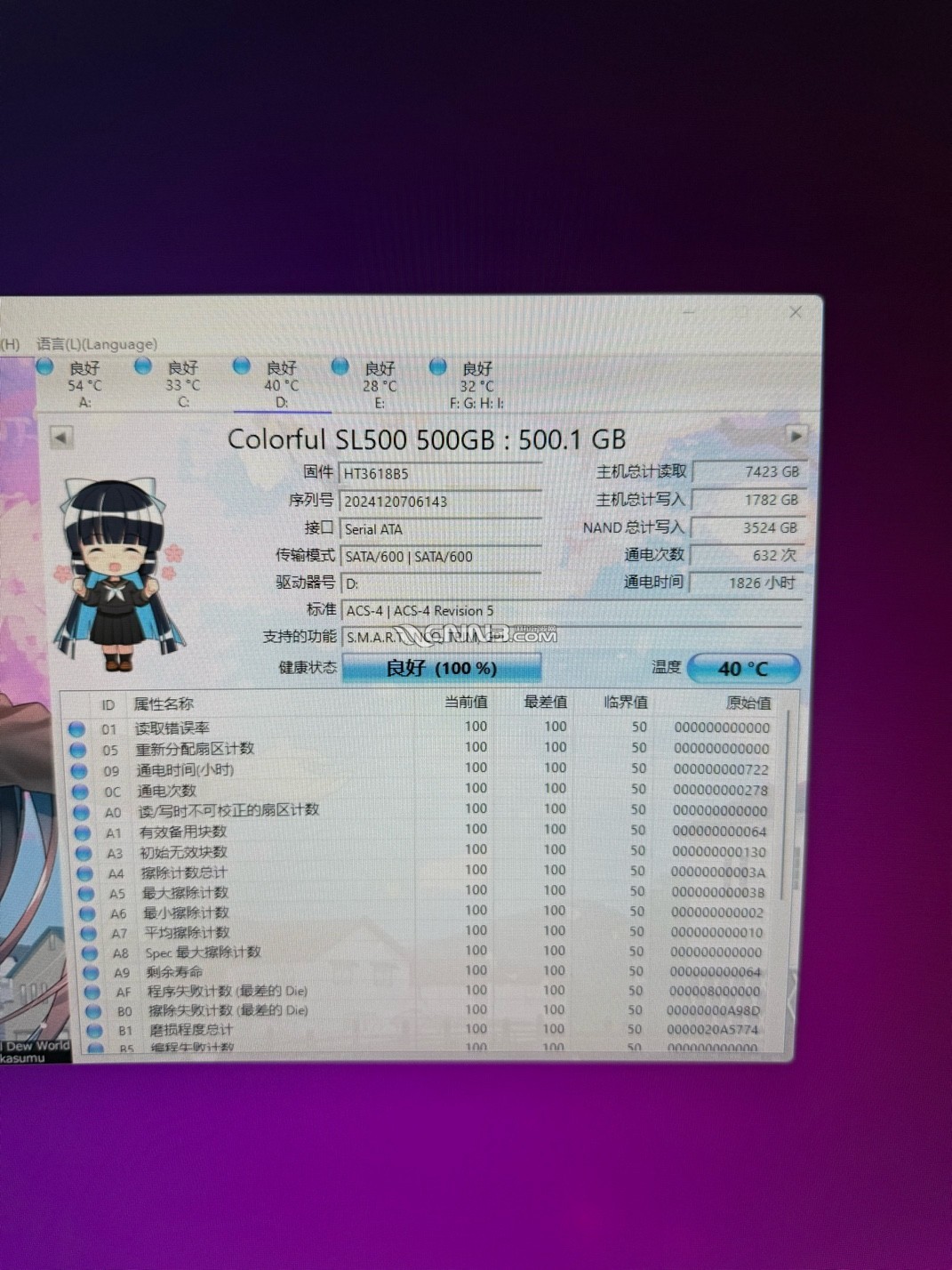The height and width of the screenshot is (1270, 952).
Task: Click status orb for attribute 01 读取错误率
Action: click(77, 728)
